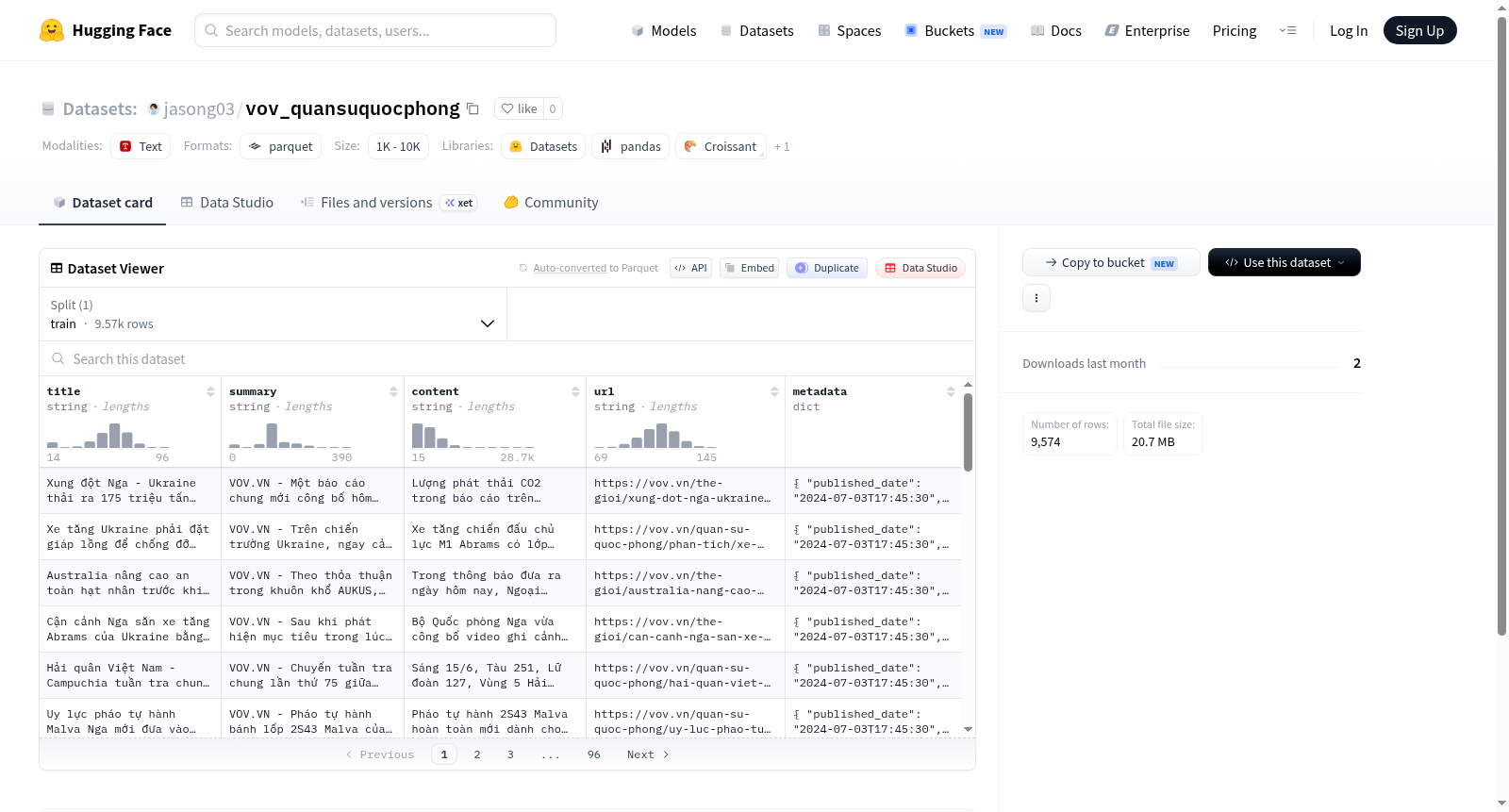Click the url length histogram
Screen dimensions: 1509x812
coord(655,435)
